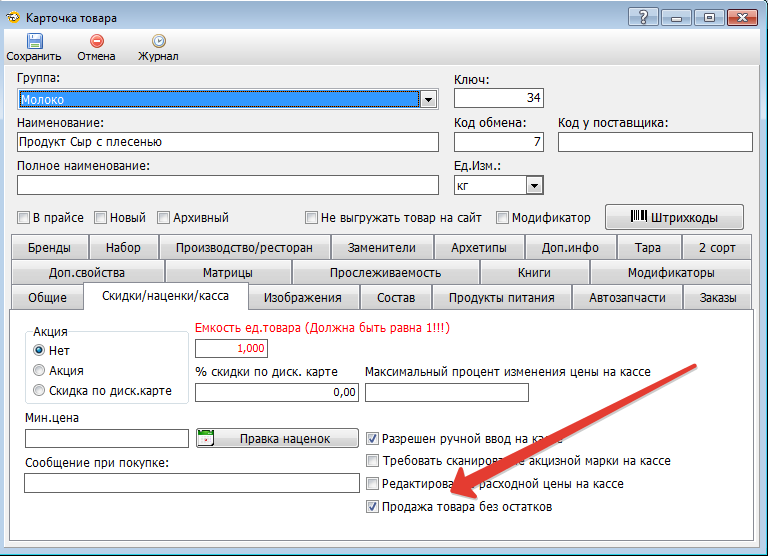This screenshot has width=768, height=556.
Task: Click the Наименование text field
Action: tap(228, 142)
